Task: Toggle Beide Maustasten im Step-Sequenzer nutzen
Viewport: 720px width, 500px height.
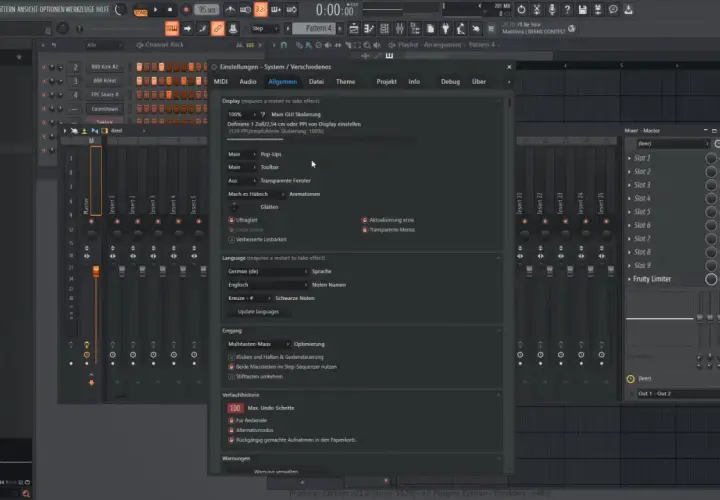Action: [283, 367]
